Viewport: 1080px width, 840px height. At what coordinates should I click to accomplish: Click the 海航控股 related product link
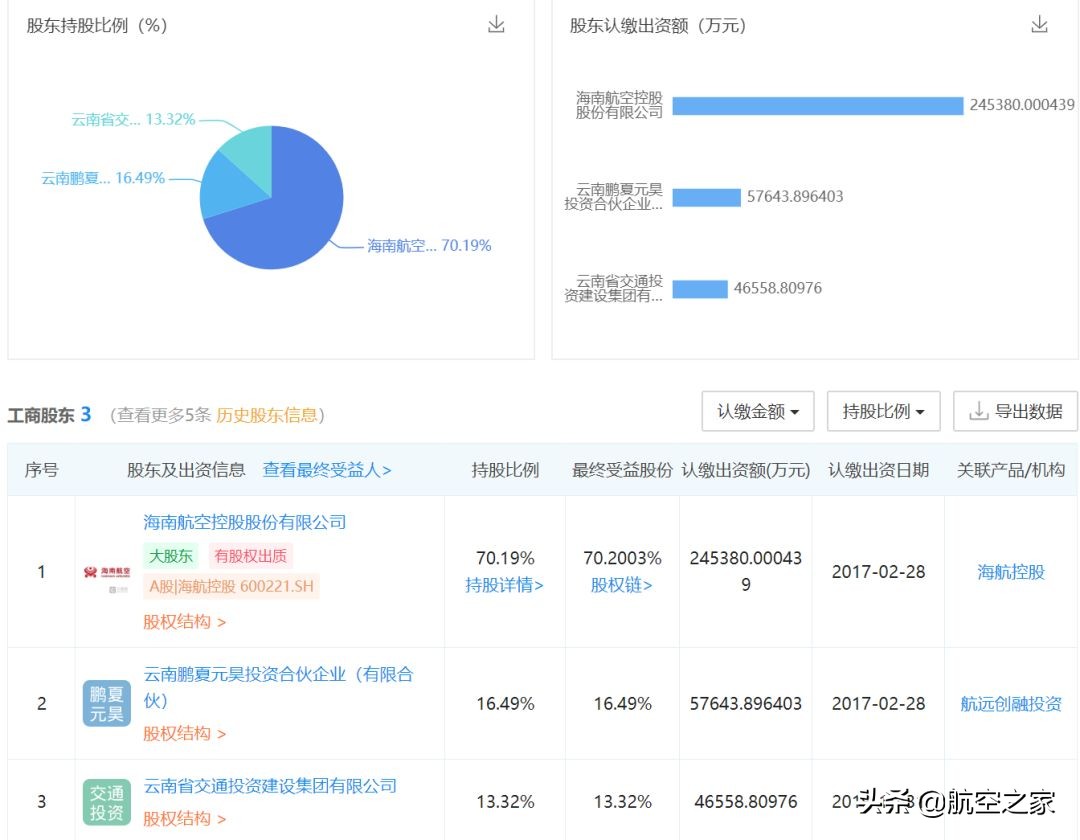click(x=1010, y=572)
